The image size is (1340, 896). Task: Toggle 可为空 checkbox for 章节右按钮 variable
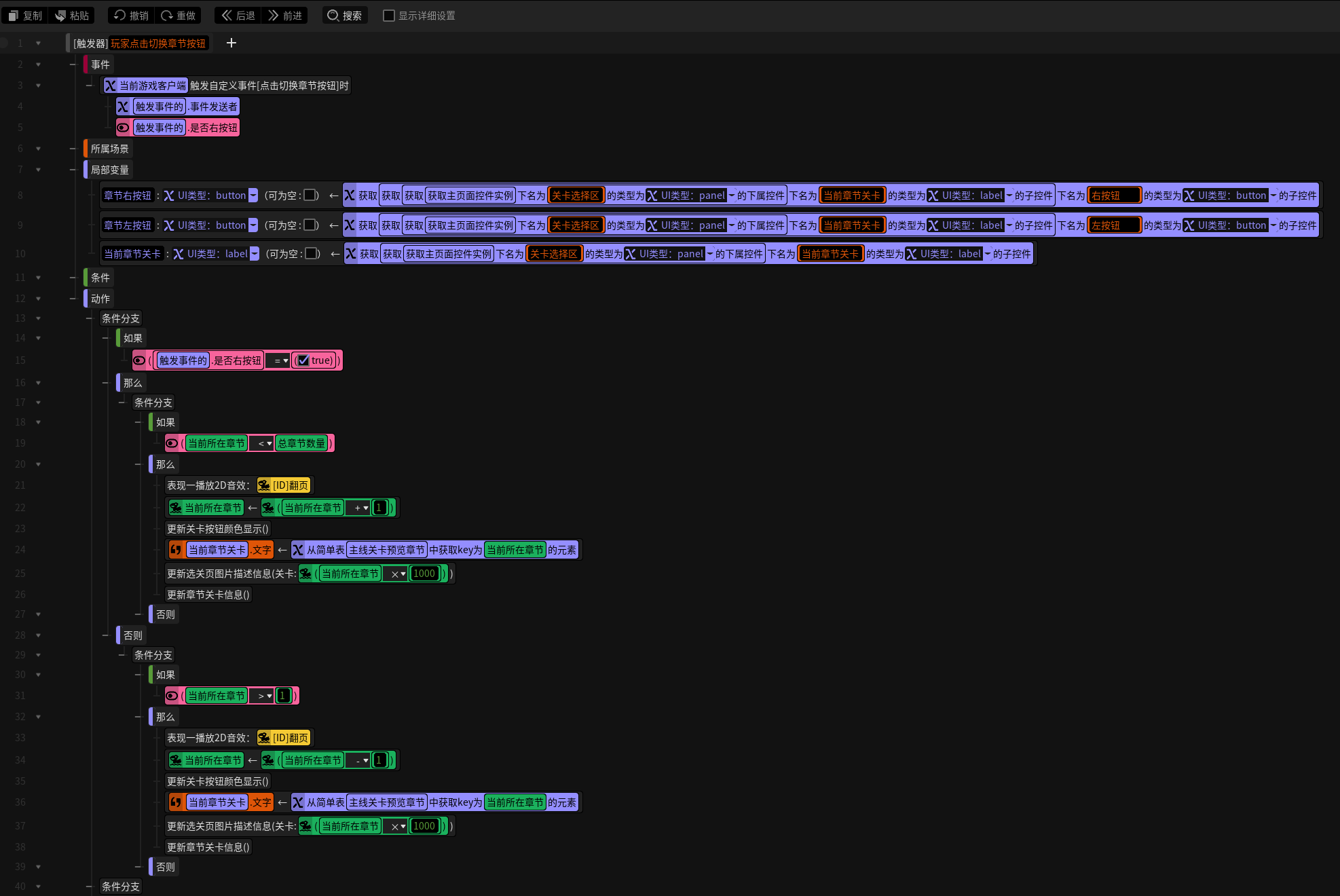(x=310, y=195)
